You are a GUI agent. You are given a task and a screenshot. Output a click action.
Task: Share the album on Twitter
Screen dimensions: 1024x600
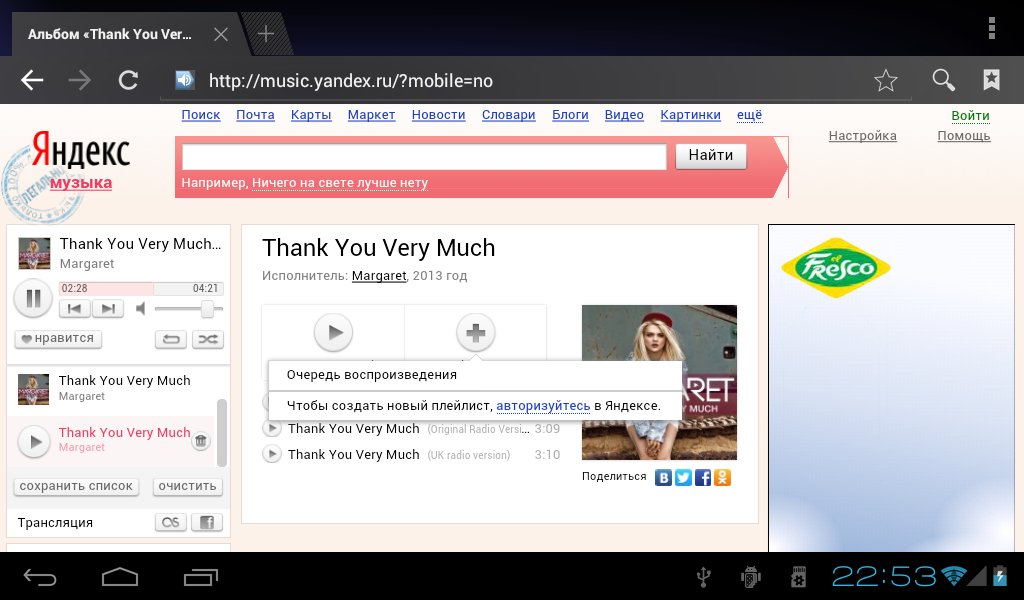pyautogui.click(x=683, y=477)
